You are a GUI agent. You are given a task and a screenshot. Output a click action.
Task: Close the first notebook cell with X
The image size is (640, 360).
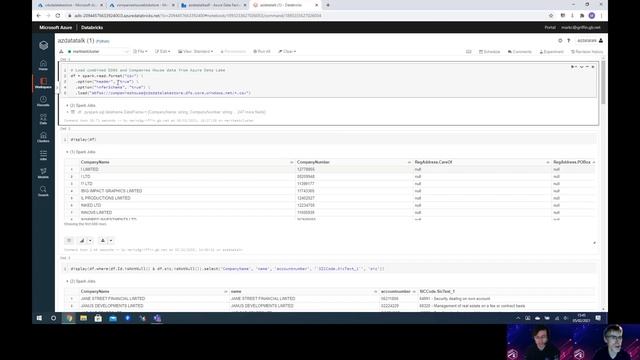click(593, 67)
